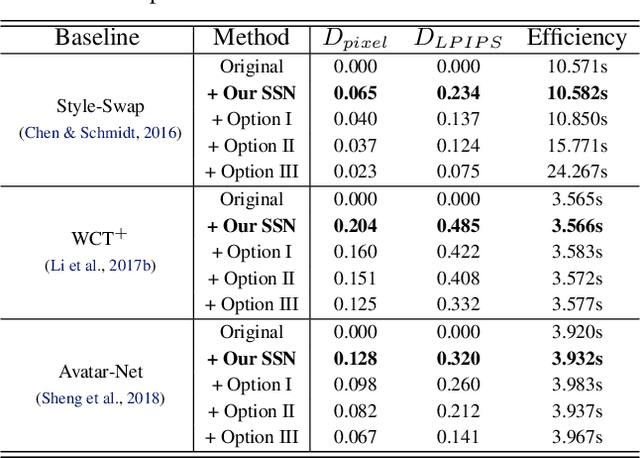
Task: Follow the Sheng et al., 2018 reference
Action: [103, 398]
